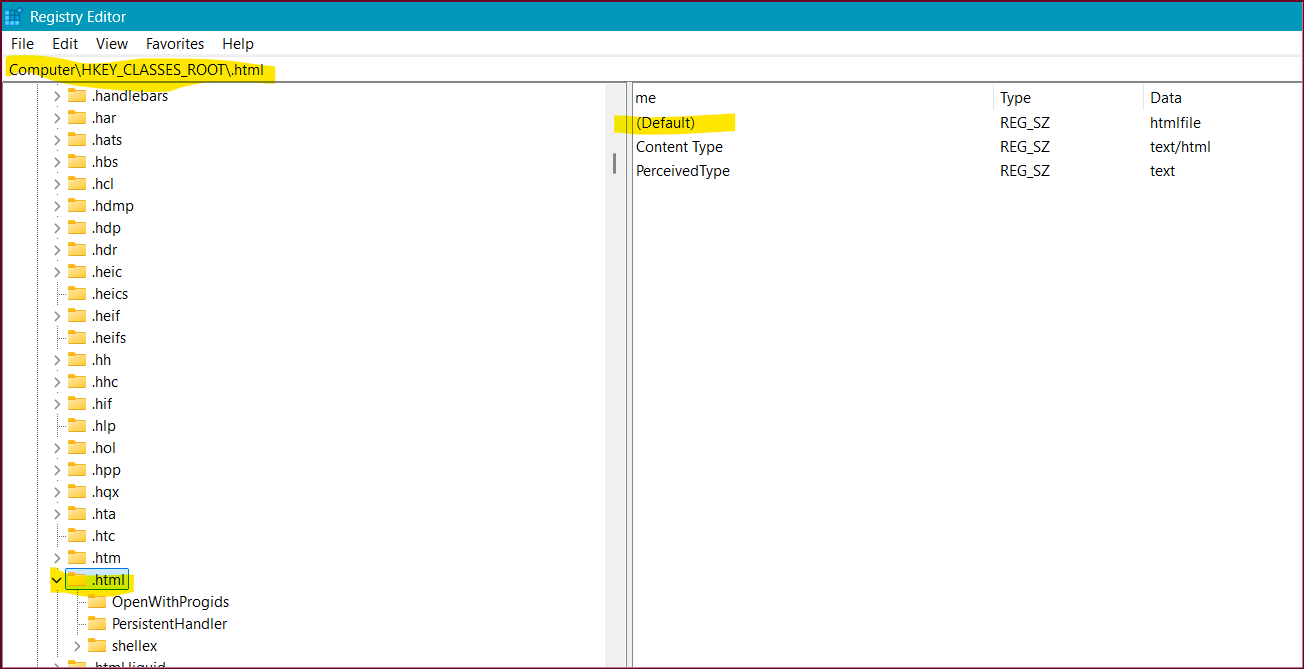Viewport: 1304px width, 669px height.
Task: Click the htmlfile data cell
Action: [x=1175, y=123]
